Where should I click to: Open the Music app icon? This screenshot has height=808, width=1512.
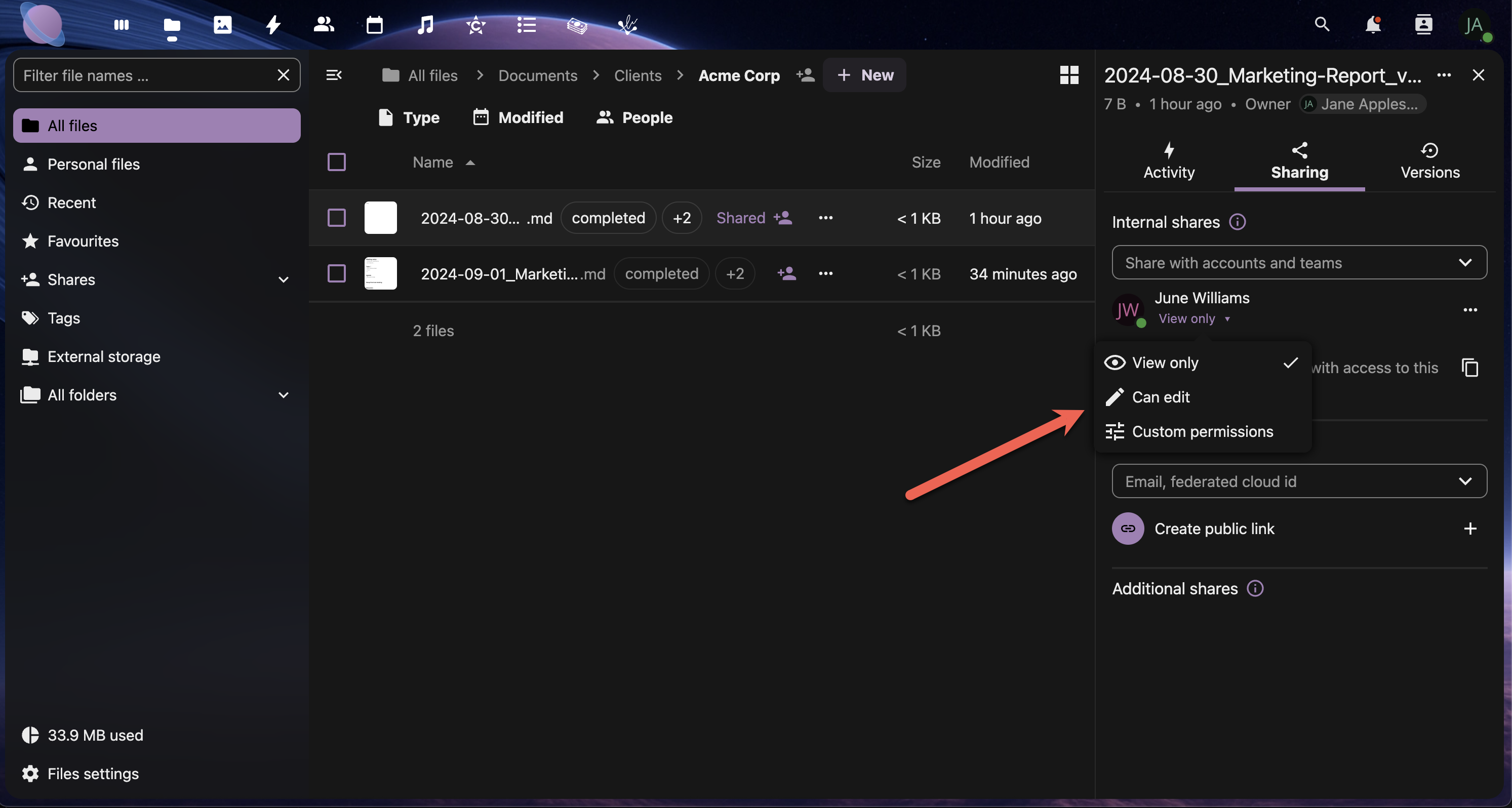pyautogui.click(x=425, y=25)
